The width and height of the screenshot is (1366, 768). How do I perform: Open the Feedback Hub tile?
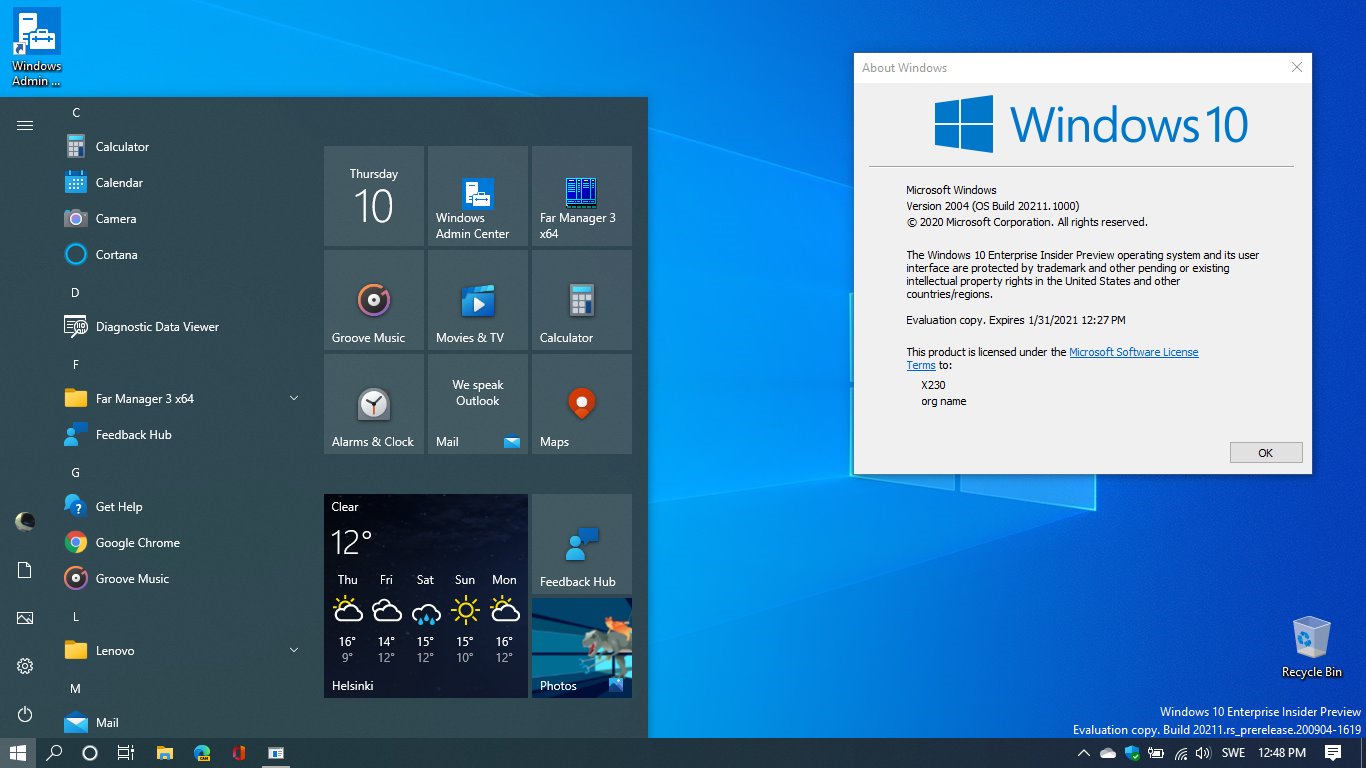pyautogui.click(x=581, y=543)
